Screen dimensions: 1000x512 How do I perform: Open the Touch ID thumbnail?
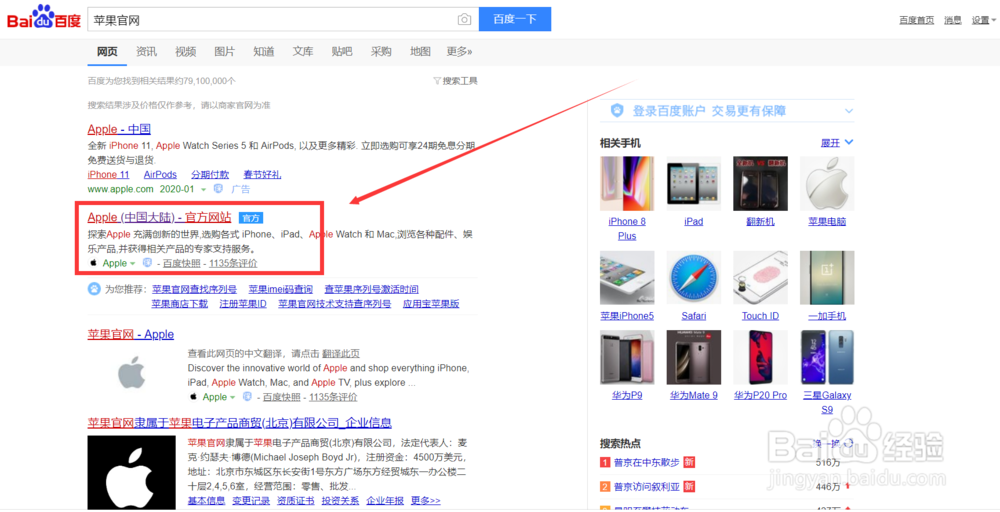coord(760,278)
